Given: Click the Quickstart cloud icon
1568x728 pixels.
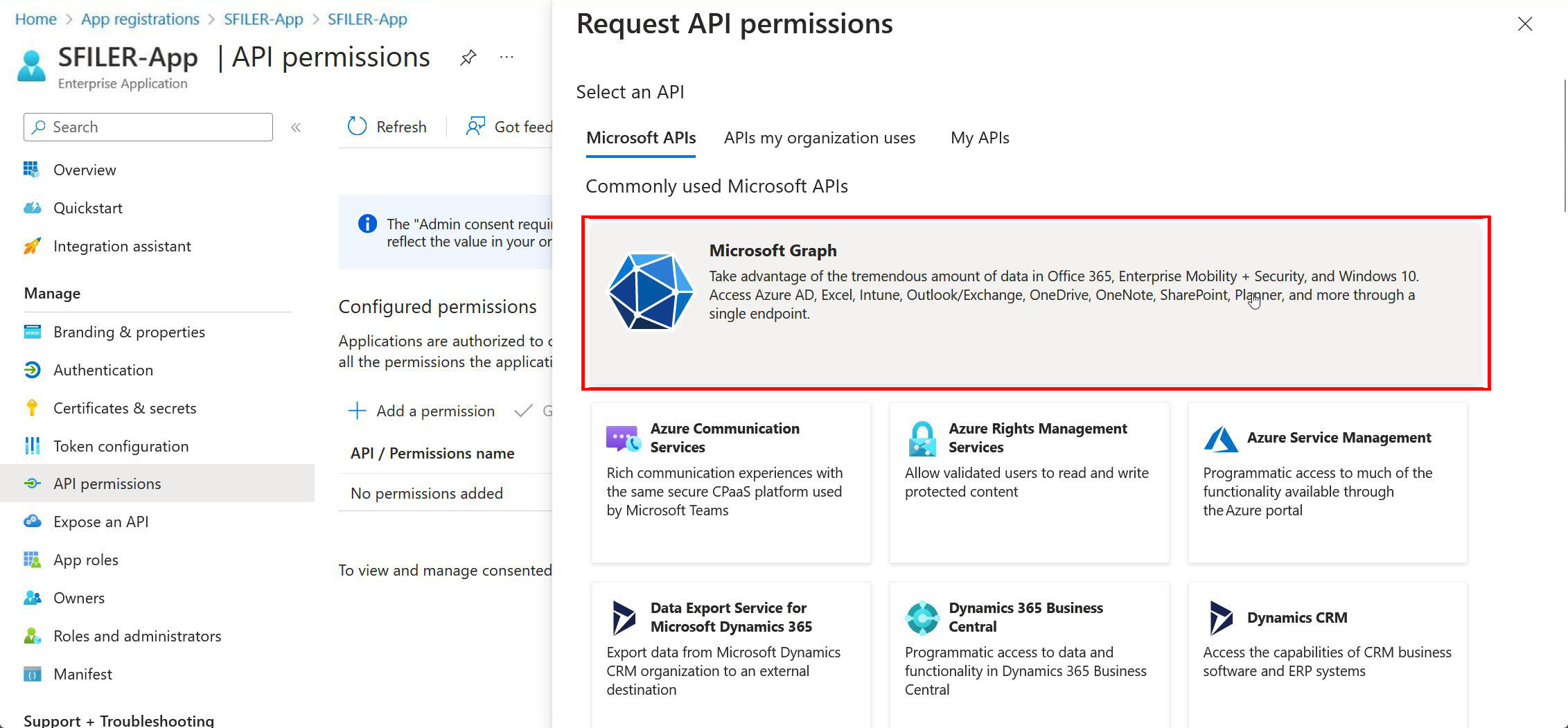Looking at the screenshot, I should point(32,207).
